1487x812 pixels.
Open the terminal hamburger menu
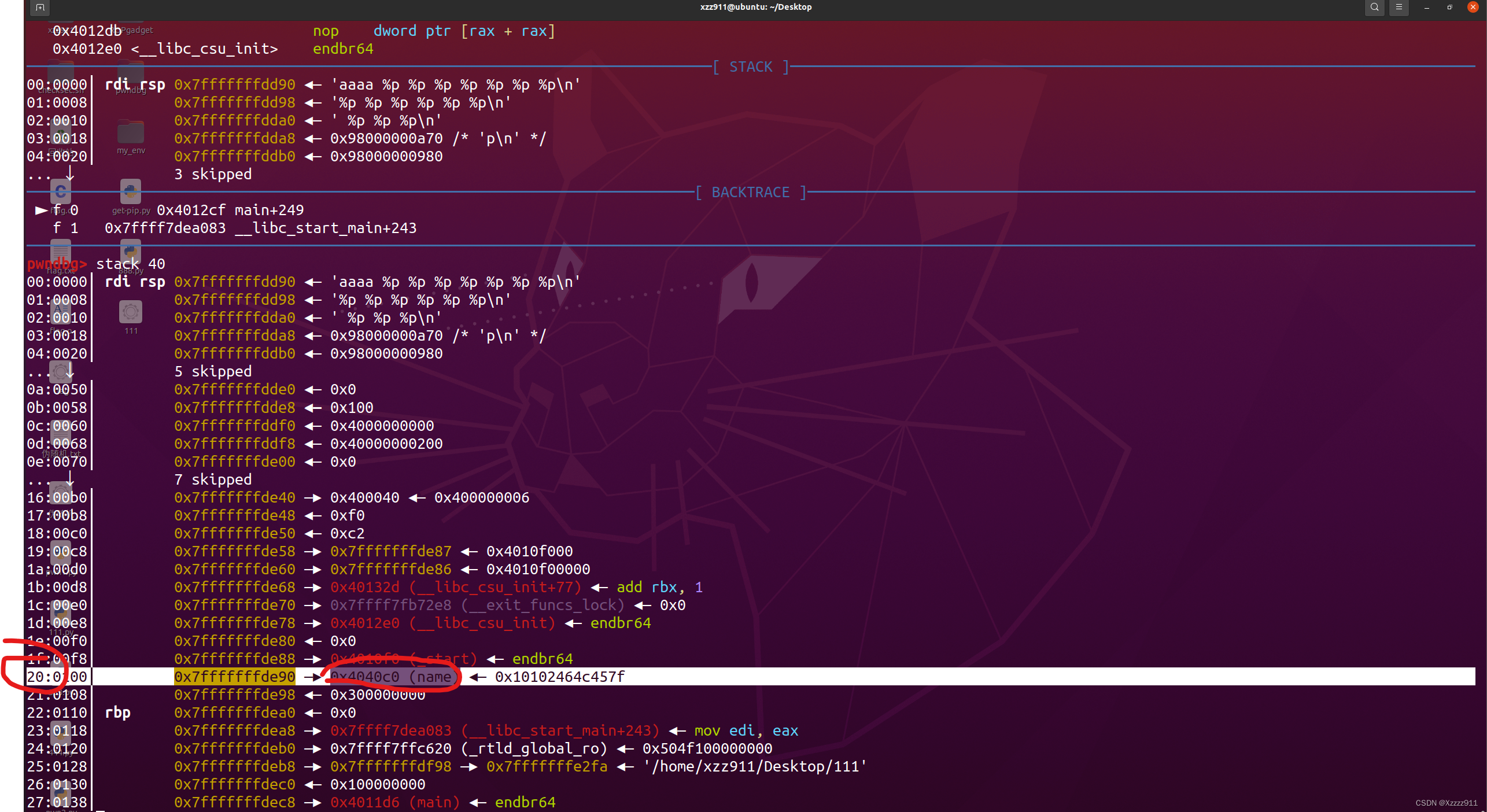[1399, 7]
